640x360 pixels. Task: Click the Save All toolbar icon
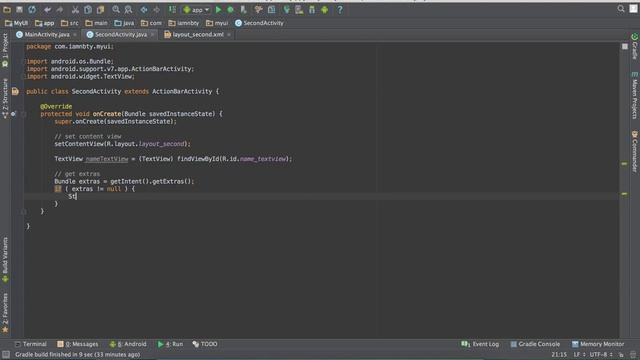[19, 9]
